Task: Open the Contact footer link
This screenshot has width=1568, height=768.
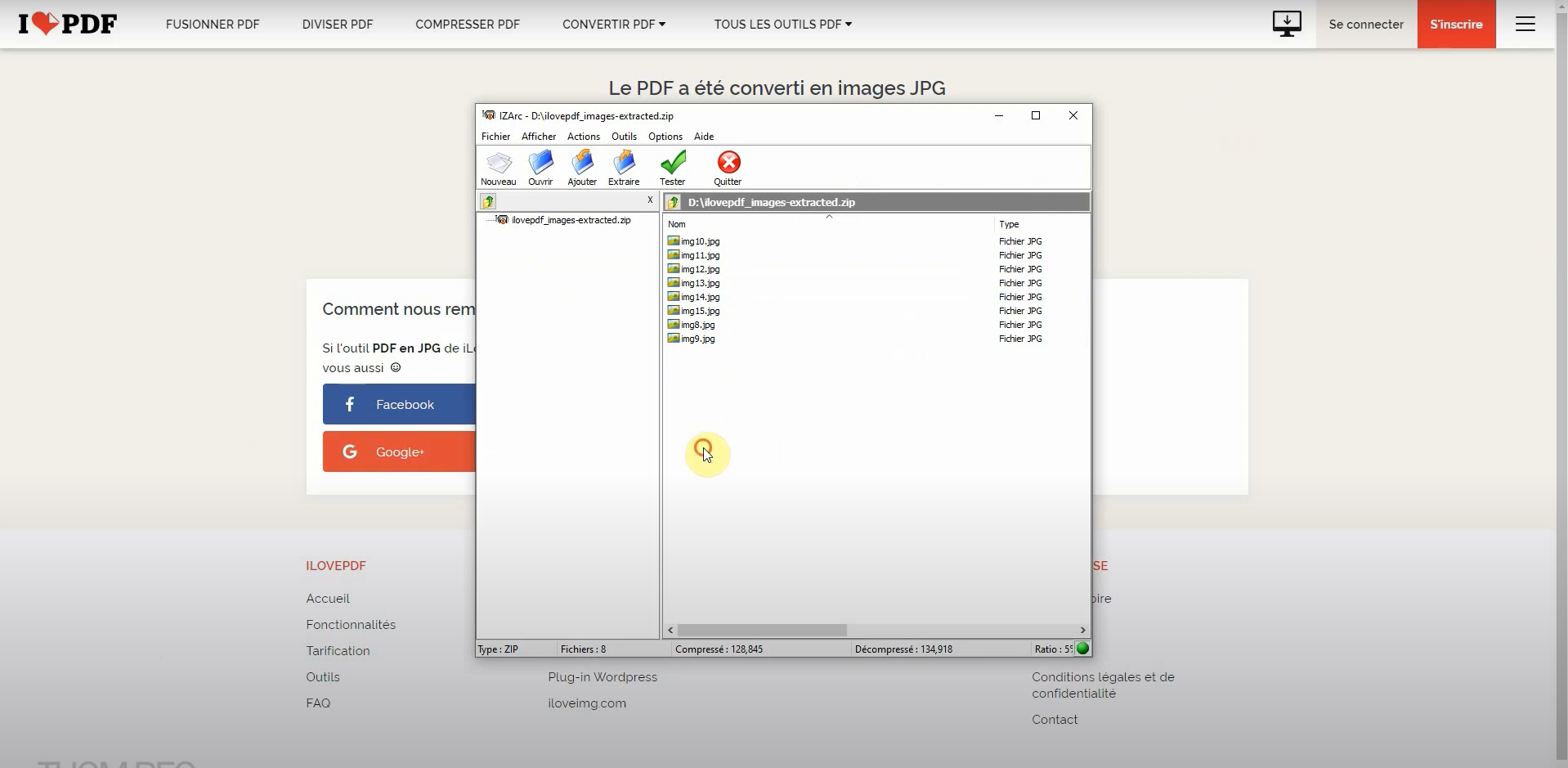Action: point(1055,720)
